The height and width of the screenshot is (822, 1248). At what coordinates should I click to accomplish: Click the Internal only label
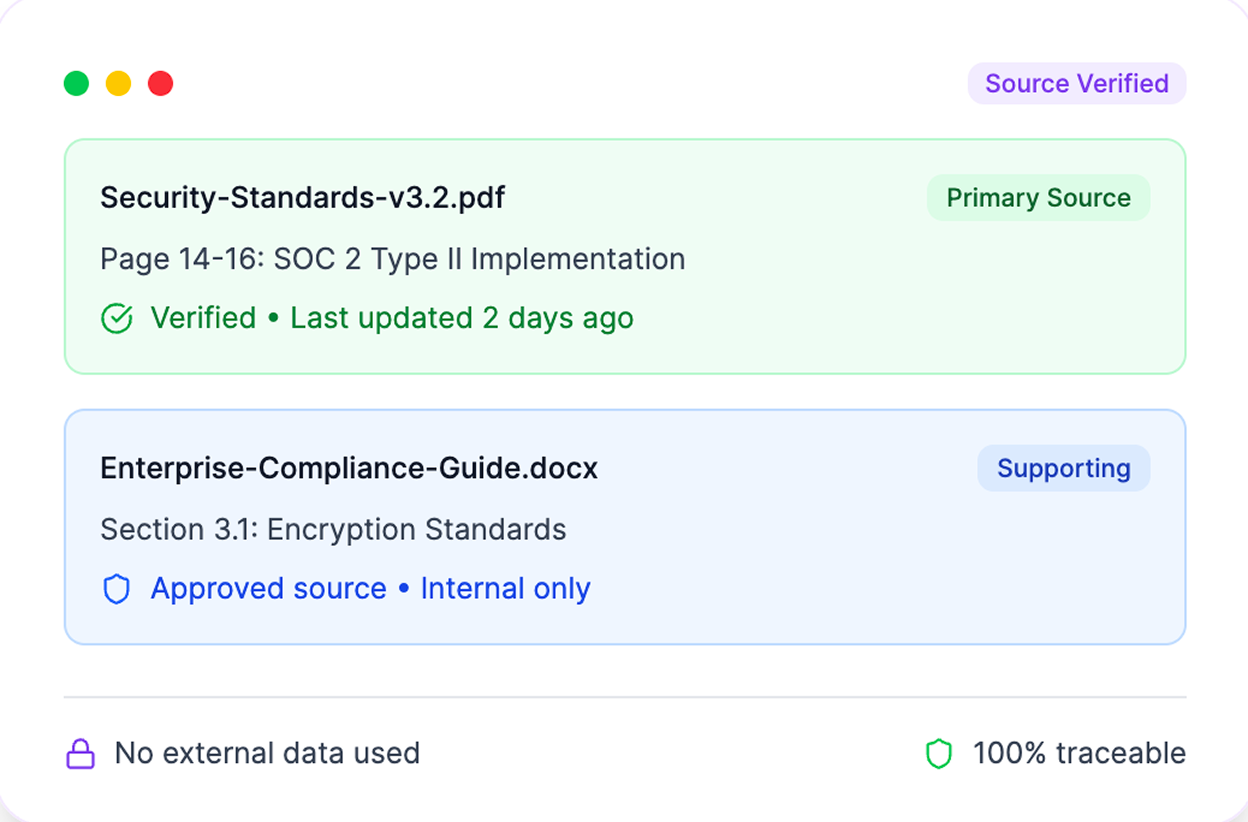505,589
